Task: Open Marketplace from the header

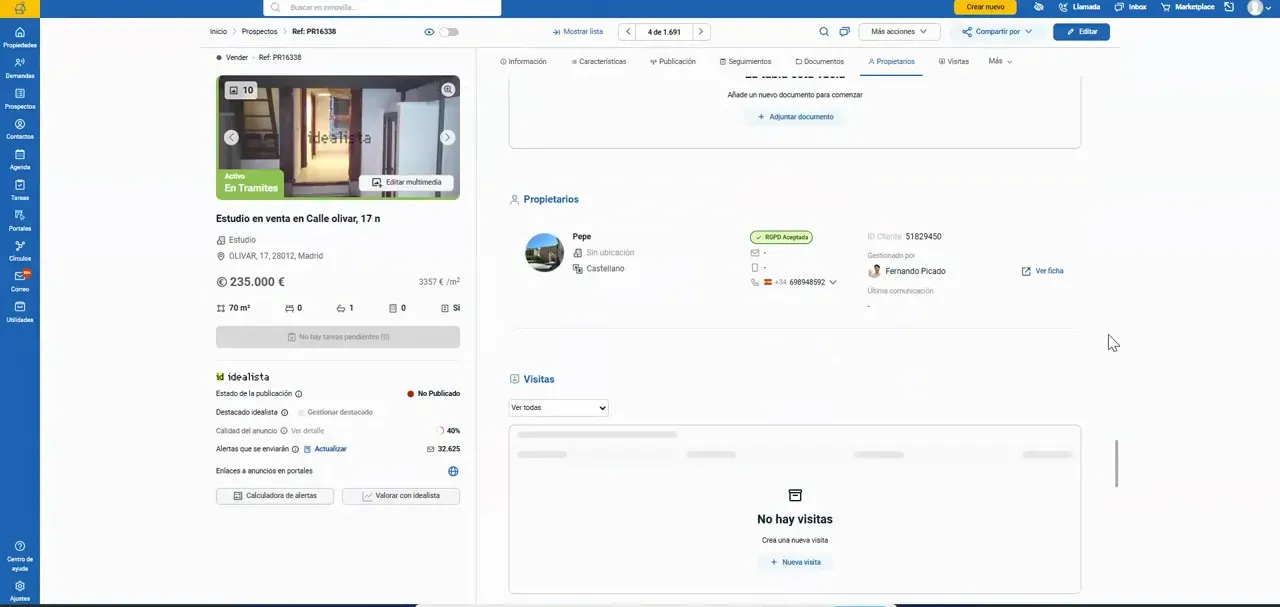Action: point(1187,7)
